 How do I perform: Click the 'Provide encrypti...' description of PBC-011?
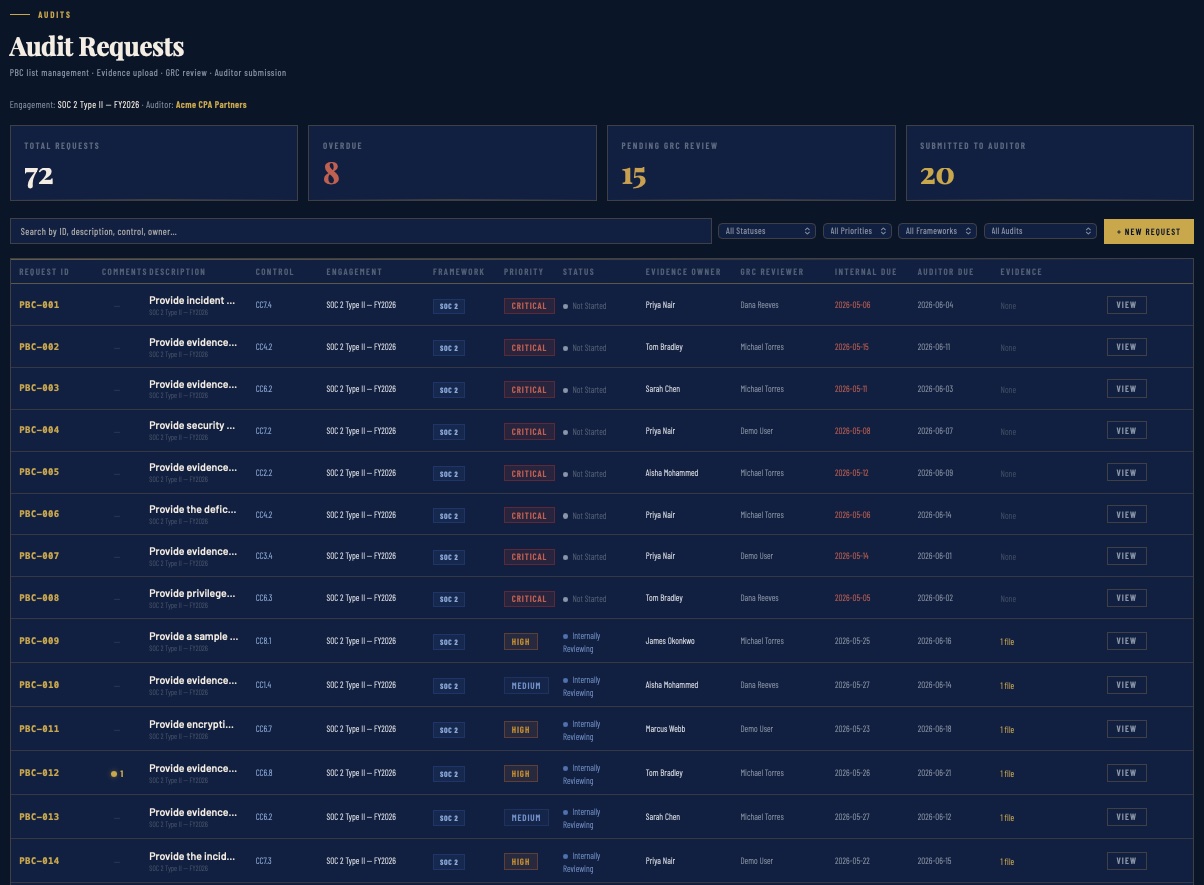click(x=192, y=724)
